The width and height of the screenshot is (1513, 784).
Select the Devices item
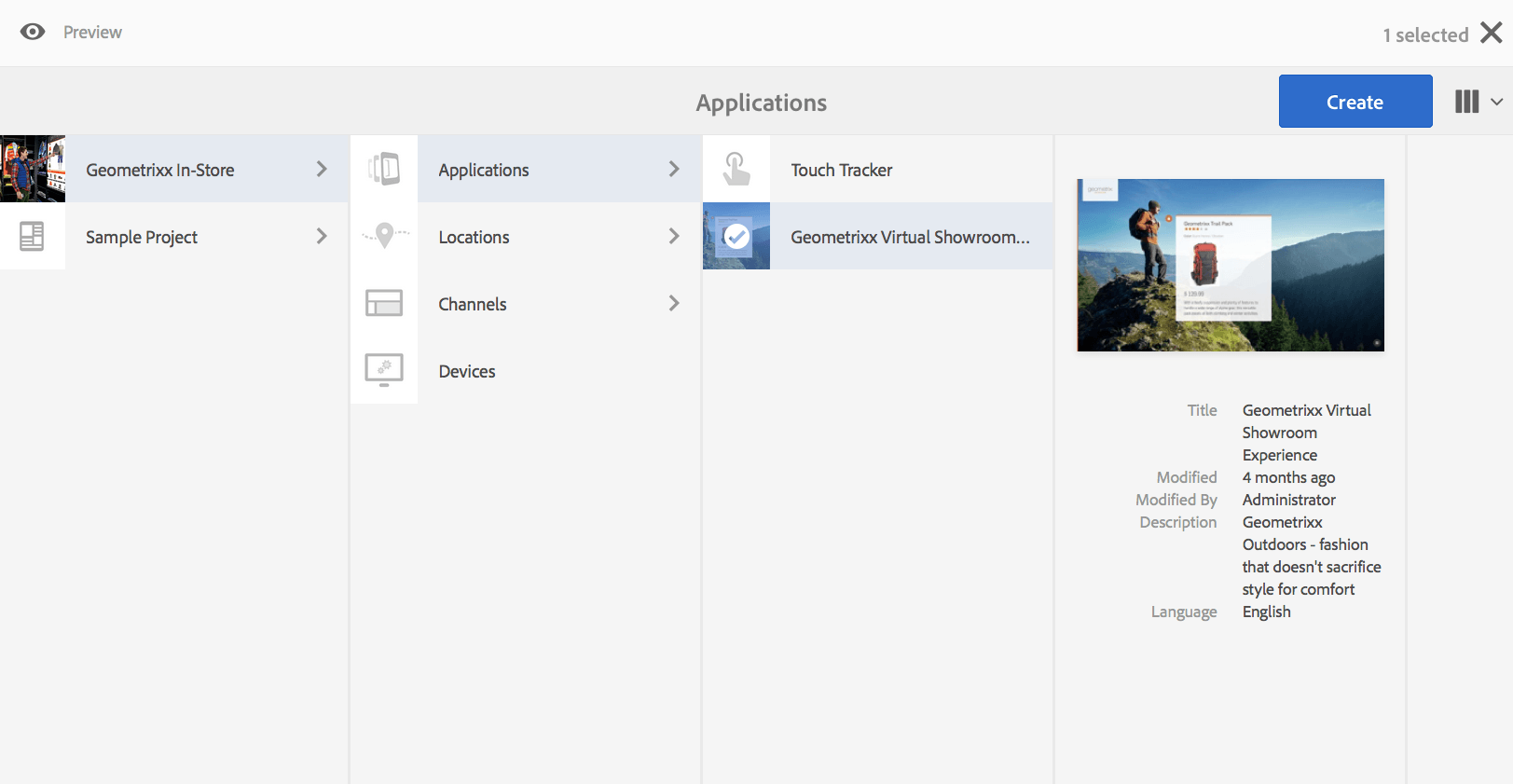[x=467, y=371]
